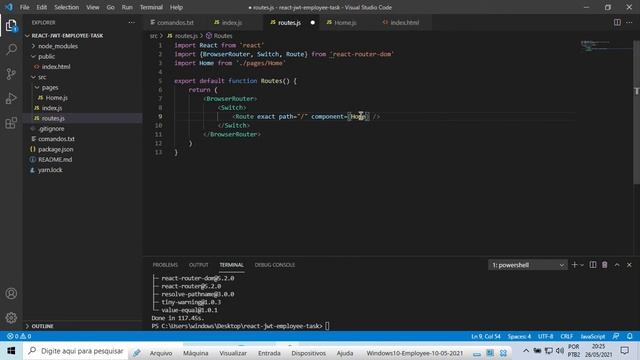The image size is (640, 360).
Task: Open the Extensions view
Action: (x=11, y=122)
